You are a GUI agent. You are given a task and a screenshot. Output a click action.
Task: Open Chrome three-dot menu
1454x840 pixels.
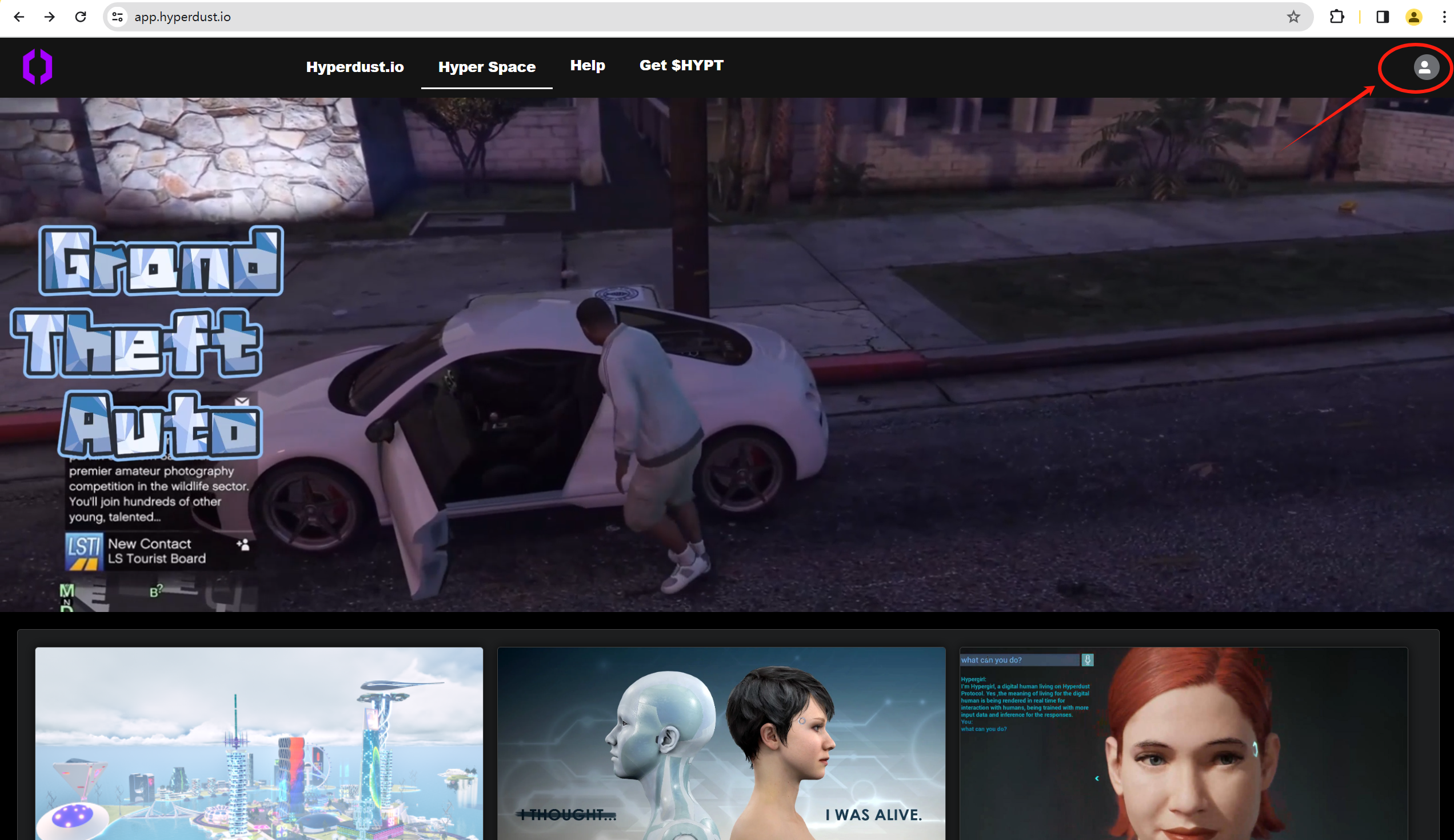(x=1444, y=17)
